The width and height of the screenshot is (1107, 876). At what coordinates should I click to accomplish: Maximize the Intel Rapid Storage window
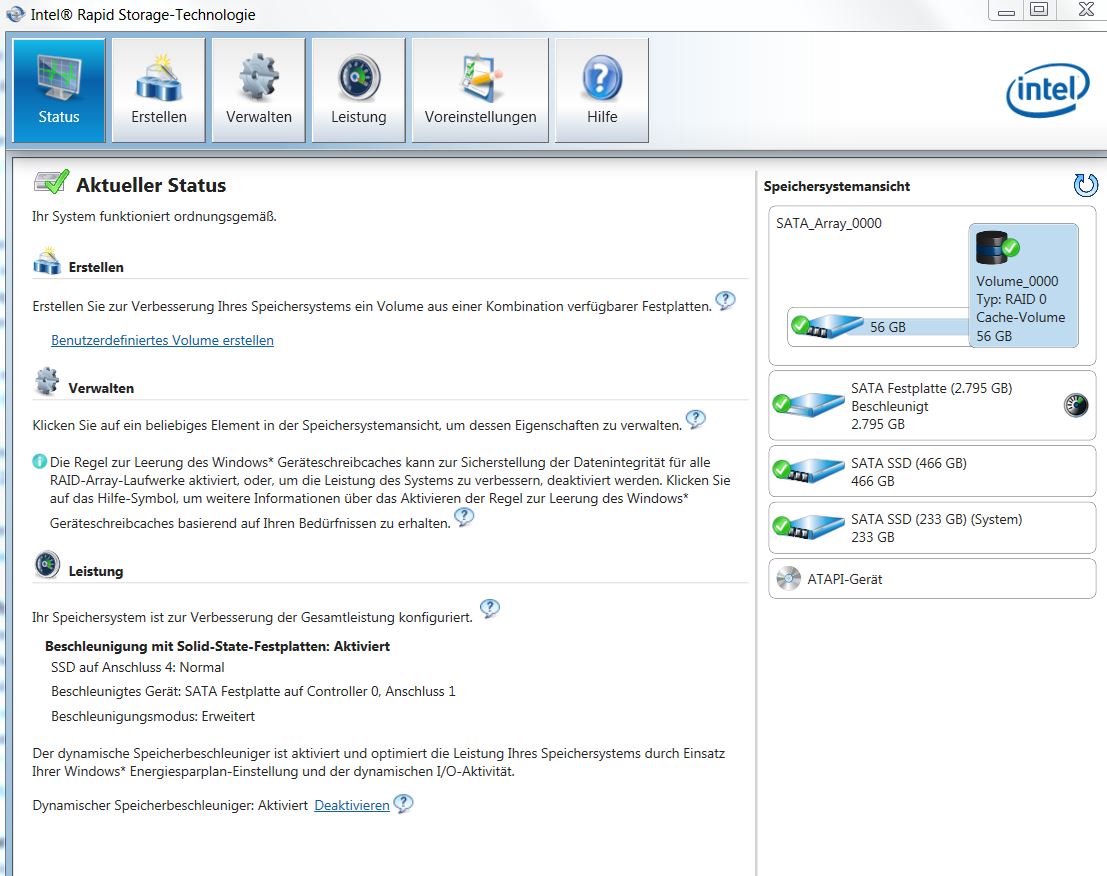1039,10
